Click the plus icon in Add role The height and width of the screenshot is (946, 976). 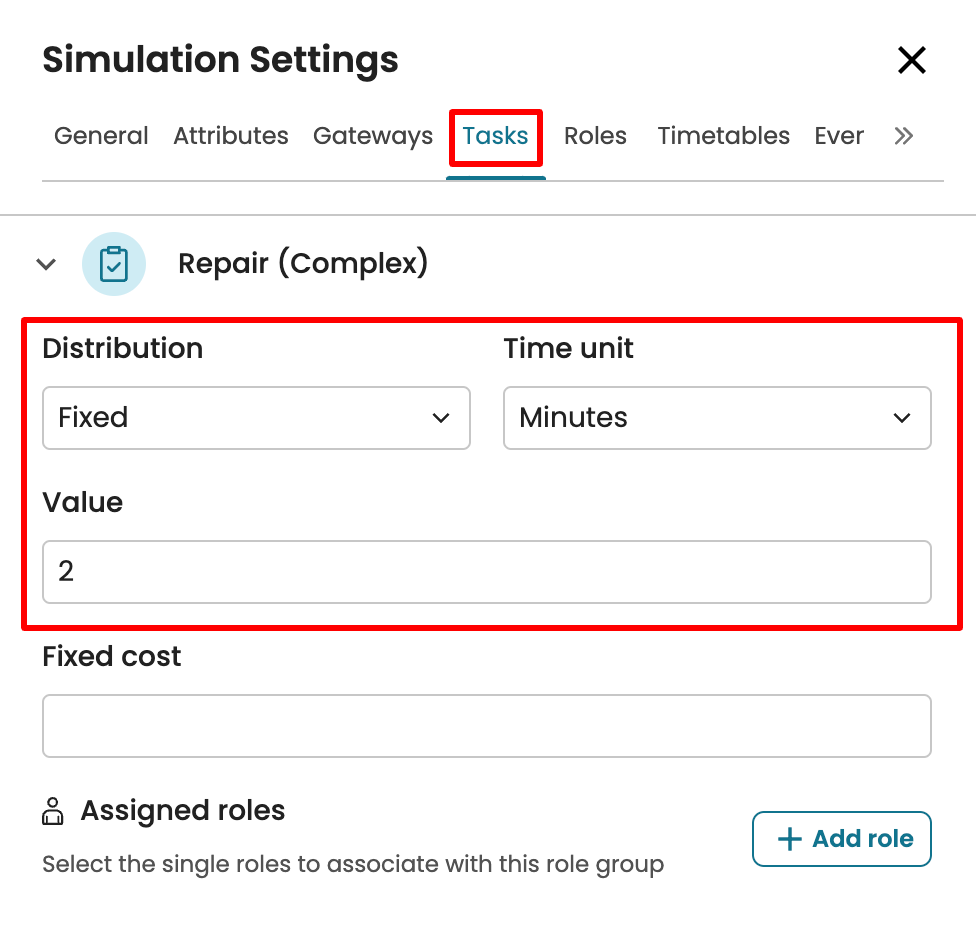click(790, 838)
